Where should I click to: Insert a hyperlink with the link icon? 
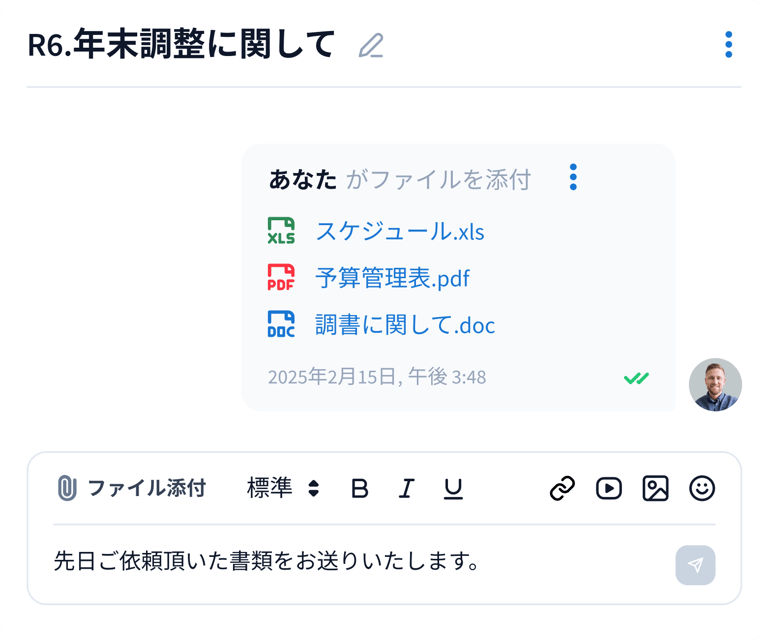point(563,488)
